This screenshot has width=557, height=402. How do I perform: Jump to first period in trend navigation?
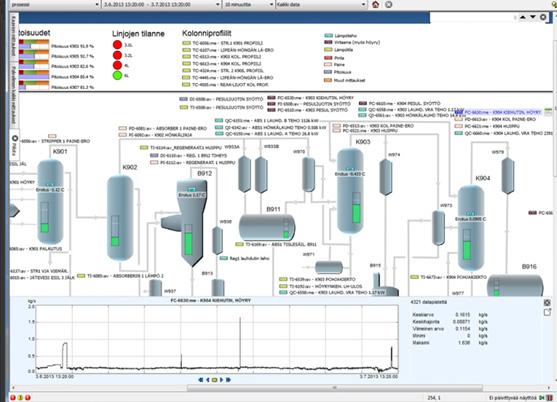click(201, 380)
